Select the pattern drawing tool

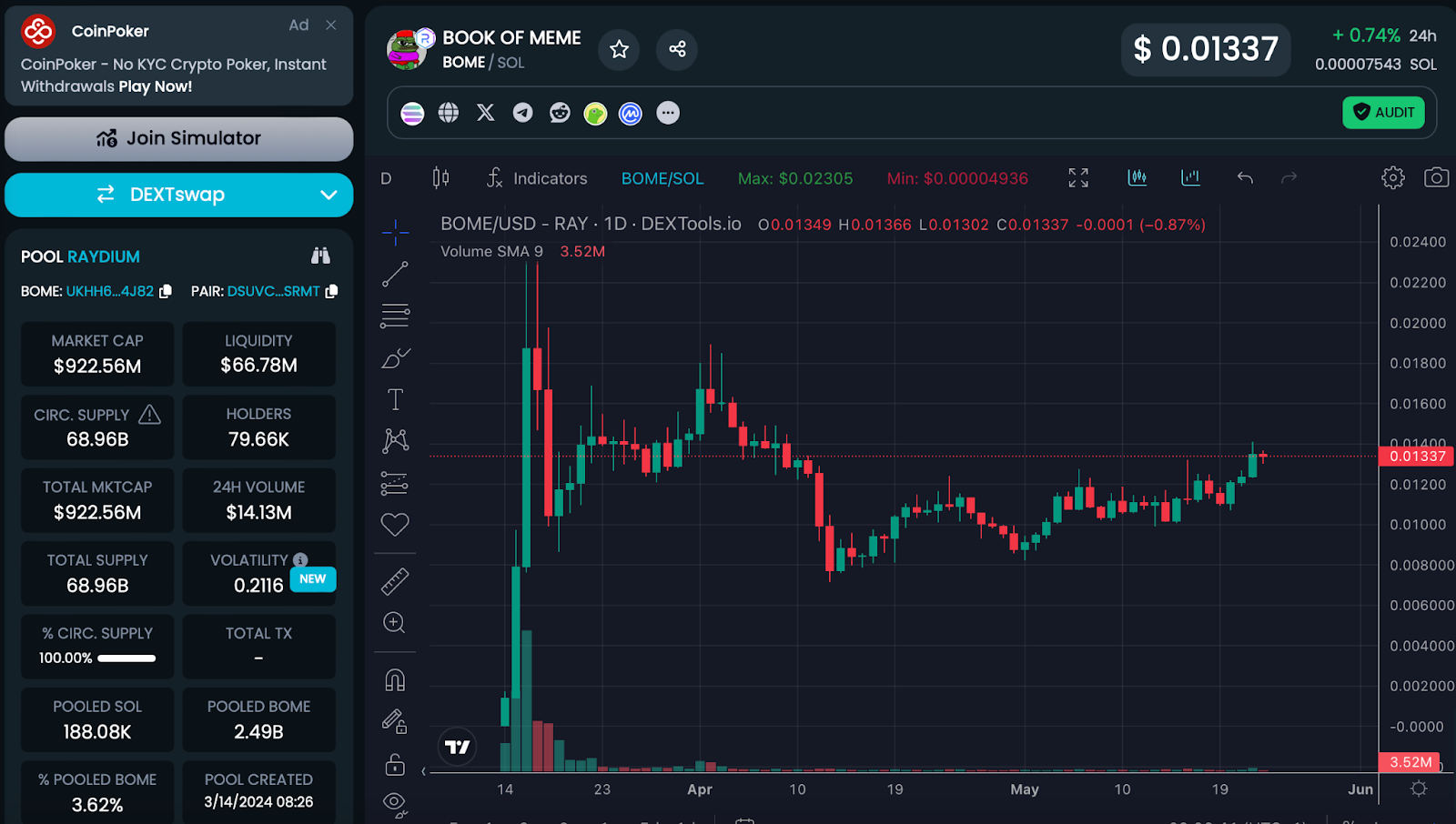[395, 441]
